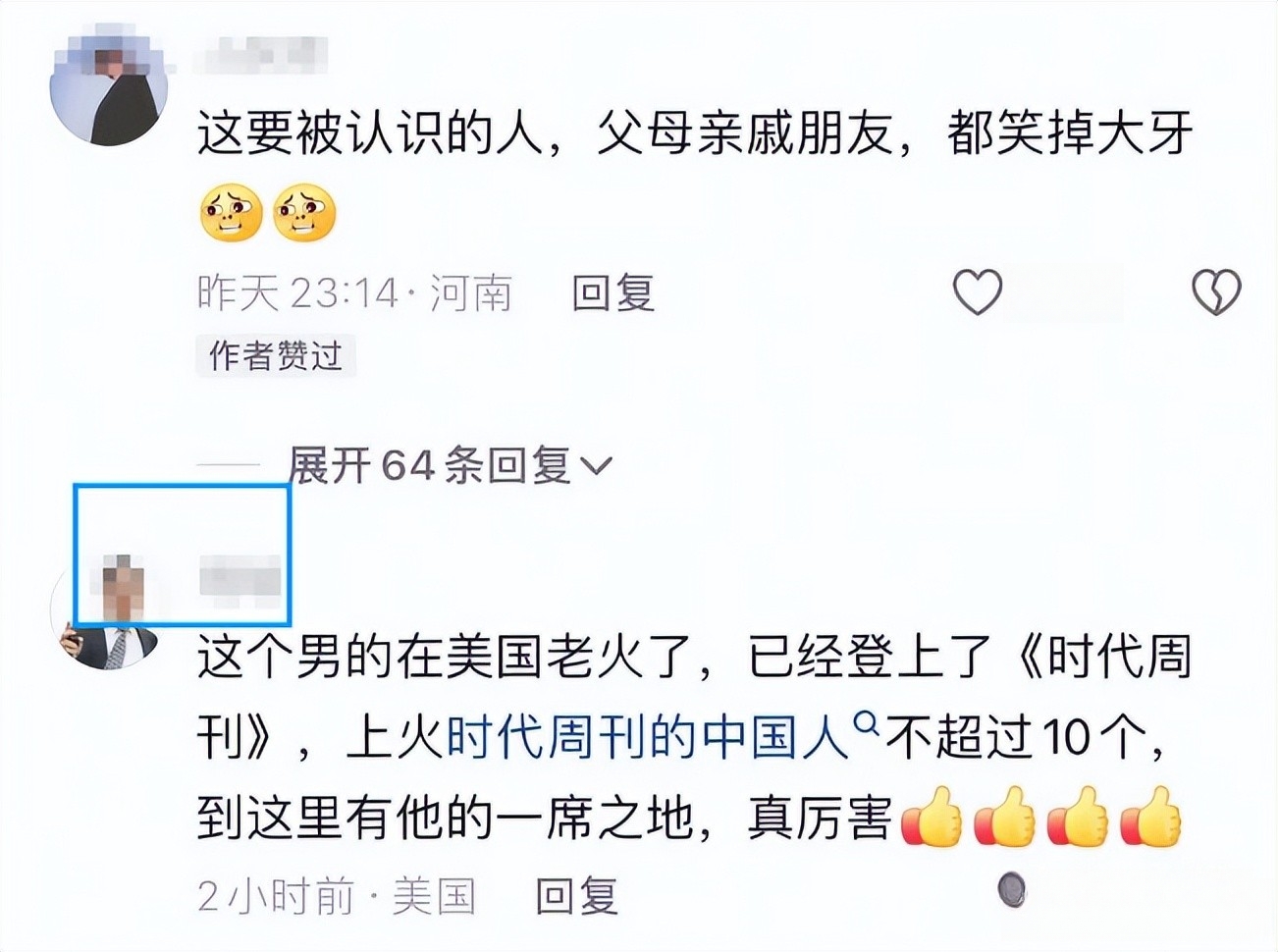Image resolution: width=1278 pixels, height=952 pixels.
Task: Open the first commenter's profile avatar
Action: pyautogui.click(x=109, y=87)
